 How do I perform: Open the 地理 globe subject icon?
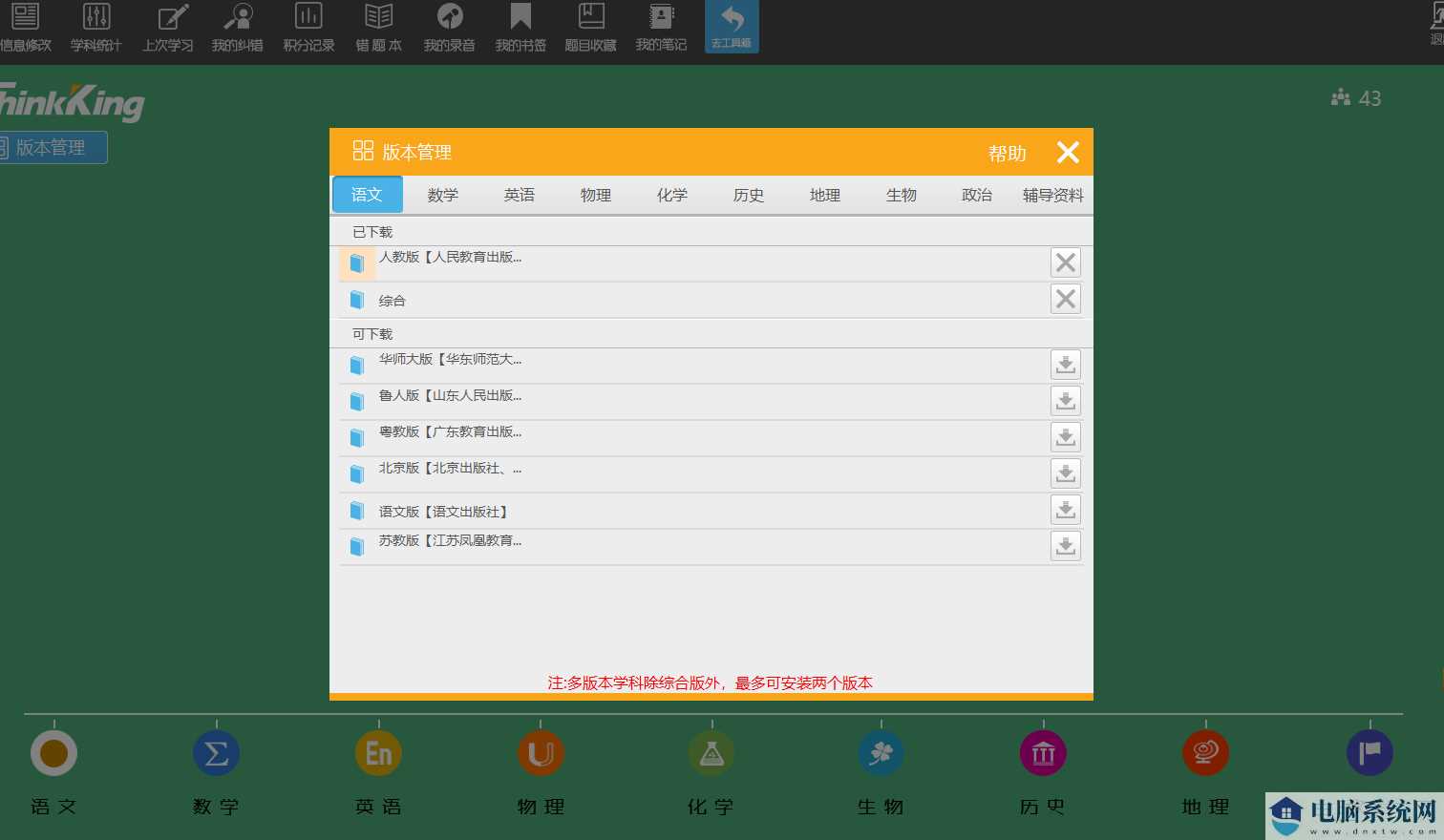[1205, 753]
